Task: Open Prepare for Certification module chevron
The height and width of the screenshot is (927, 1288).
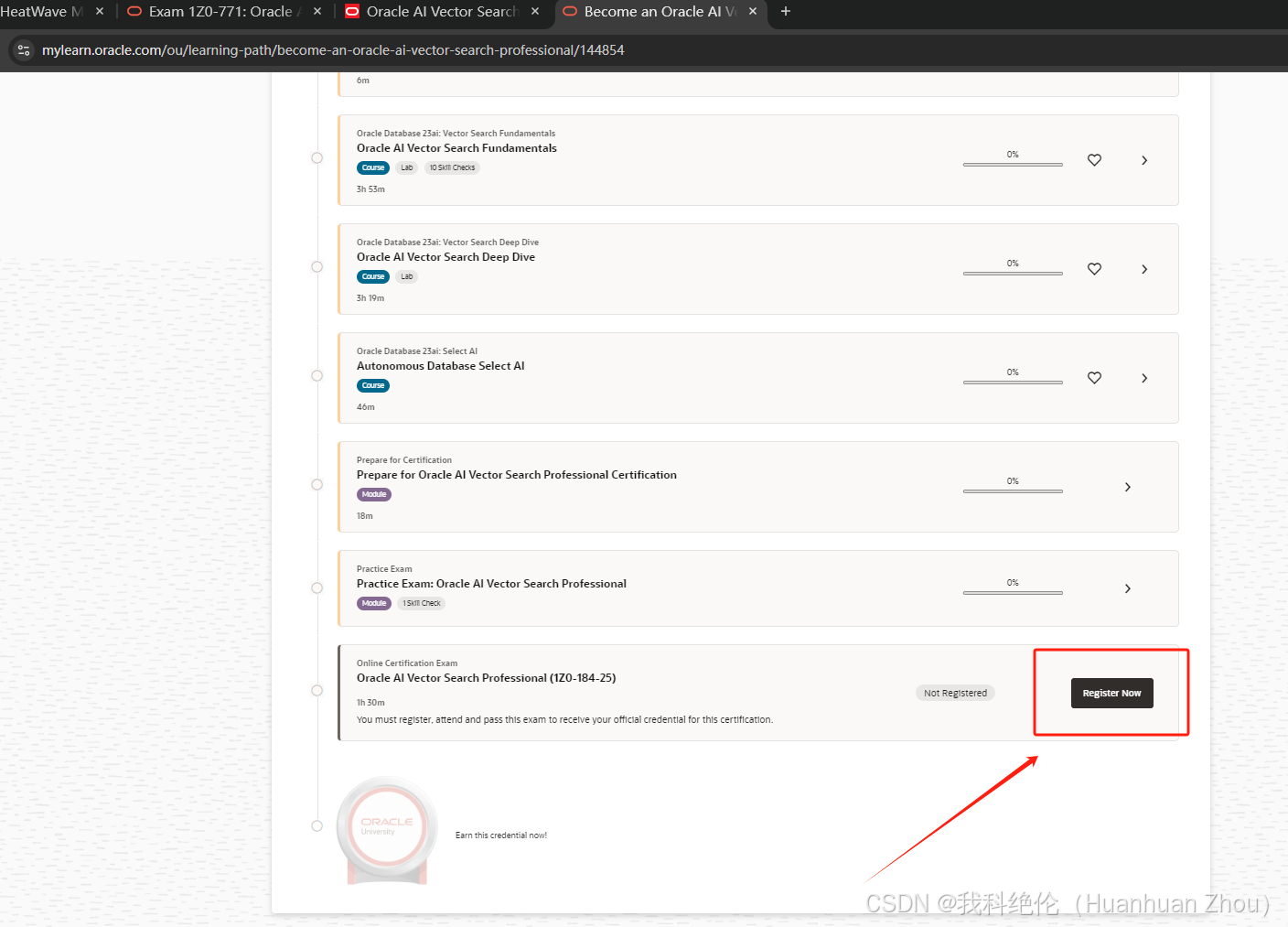Action: pos(1128,487)
